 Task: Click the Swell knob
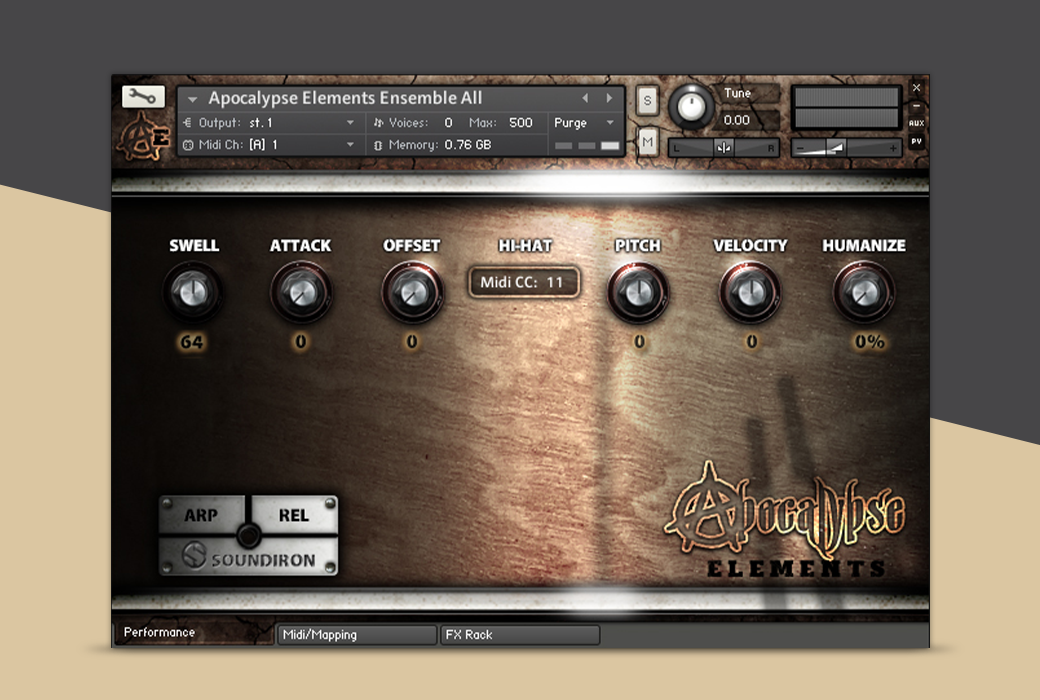coord(192,292)
